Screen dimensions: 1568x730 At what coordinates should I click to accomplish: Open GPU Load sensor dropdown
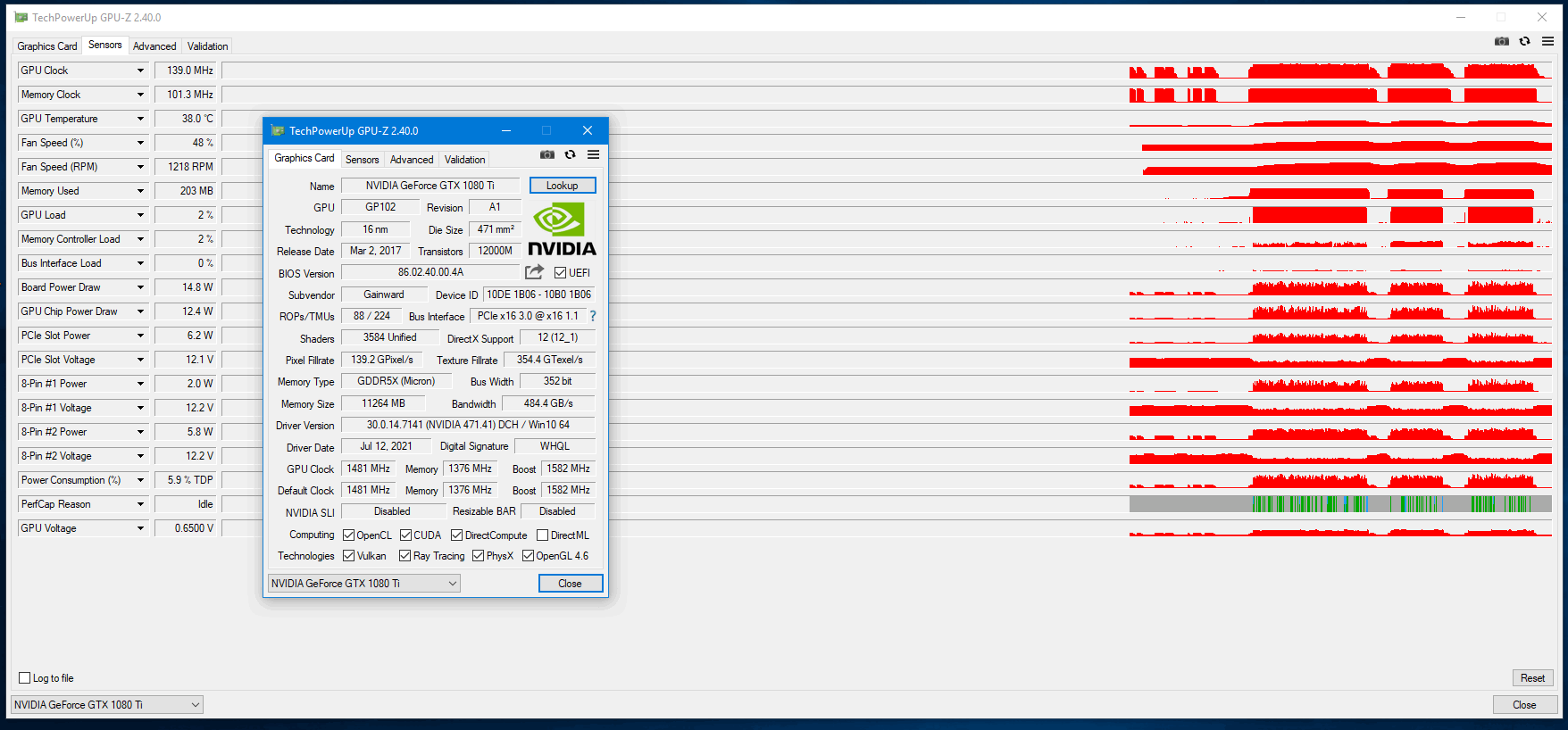tap(140, 215)
